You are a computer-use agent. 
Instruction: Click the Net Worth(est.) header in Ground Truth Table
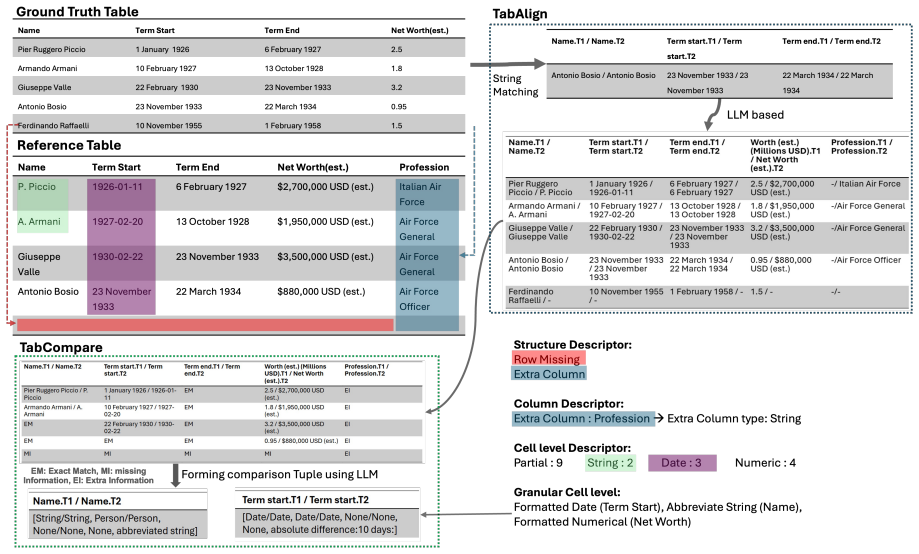[420, 30]
